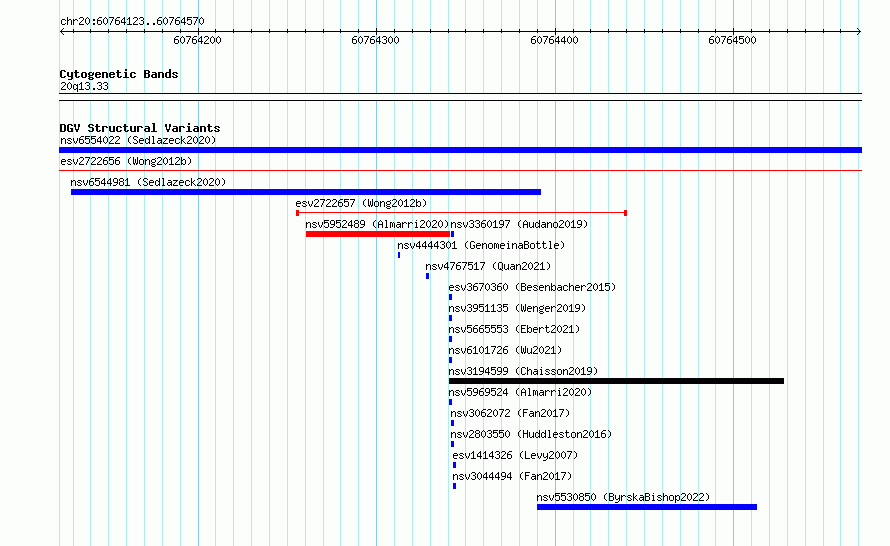Click the 60764500 ruler position
The height and width of the screenshot is (546, 890).
[x=732, y=40]
